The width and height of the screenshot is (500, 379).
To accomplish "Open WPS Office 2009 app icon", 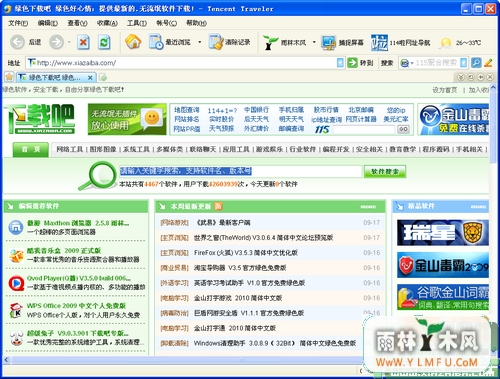I will (16, 310).
